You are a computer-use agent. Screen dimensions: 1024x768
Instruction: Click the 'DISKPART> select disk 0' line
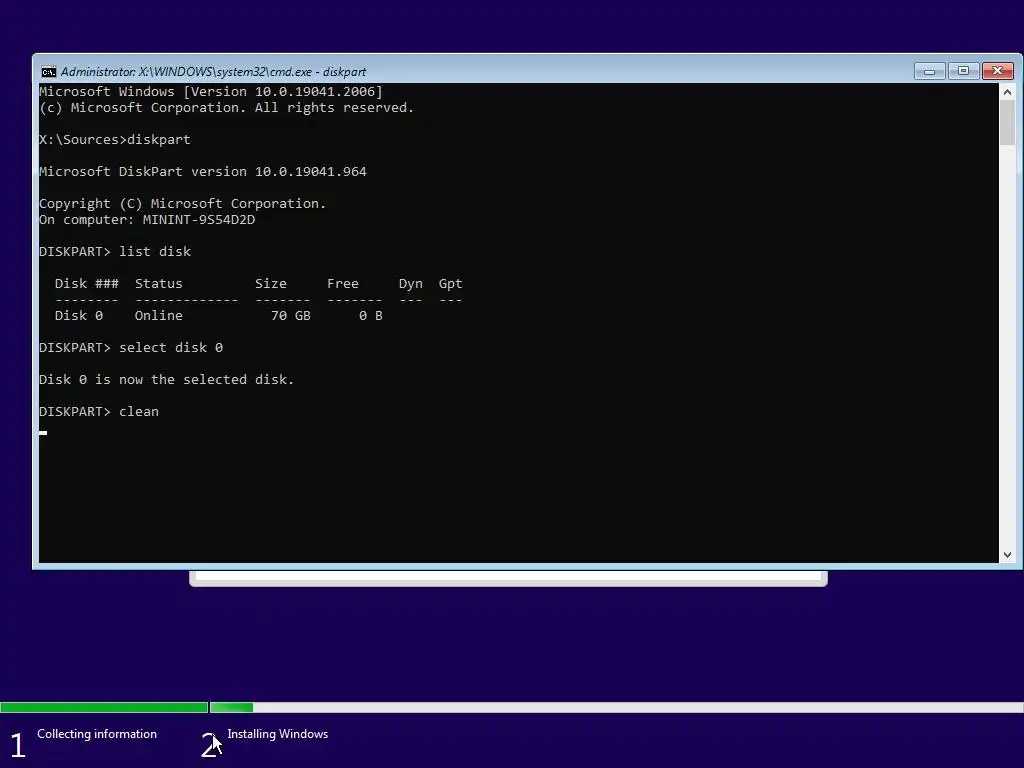click(x=131, y=347)
